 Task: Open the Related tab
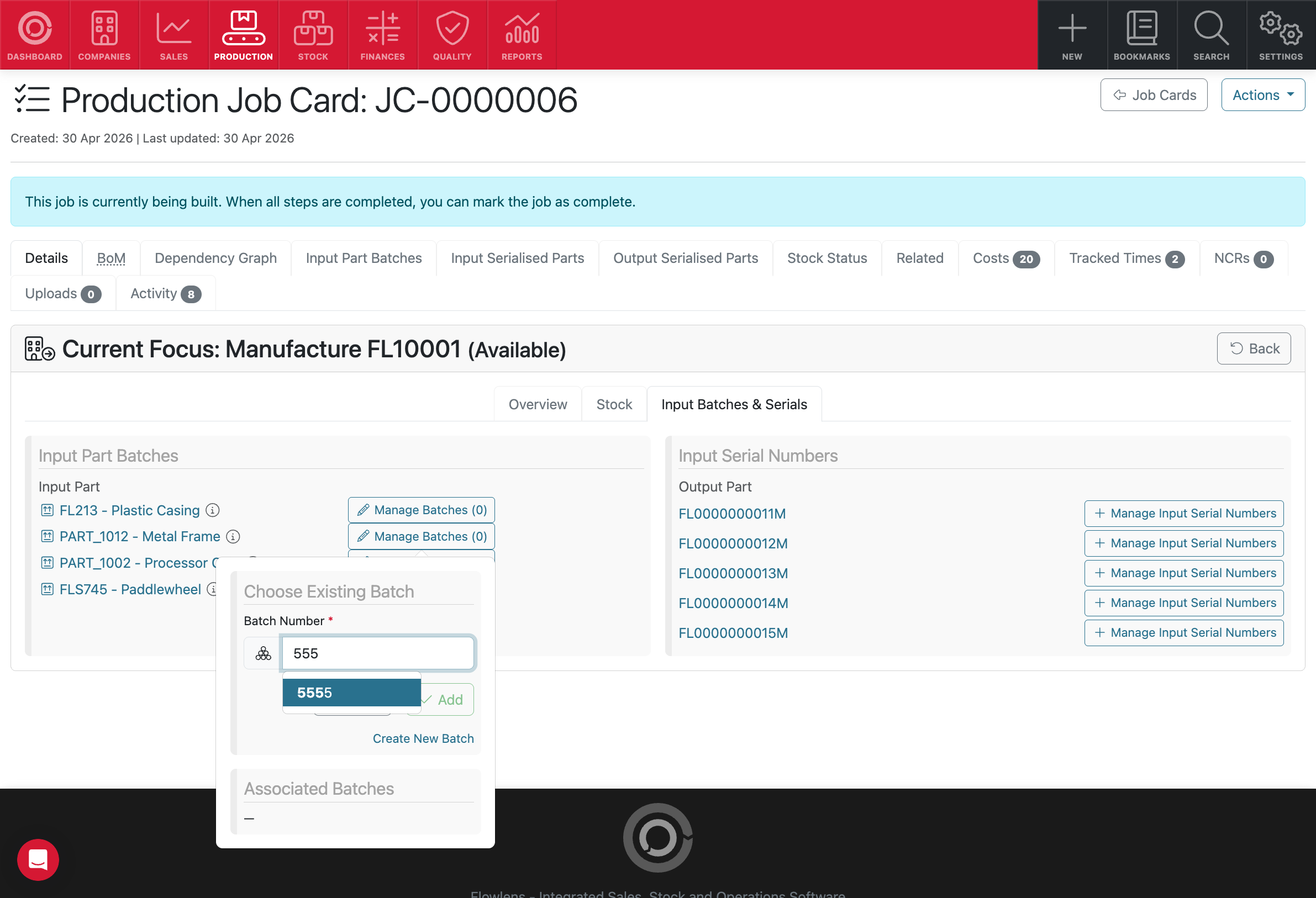[x=920, y=258]
